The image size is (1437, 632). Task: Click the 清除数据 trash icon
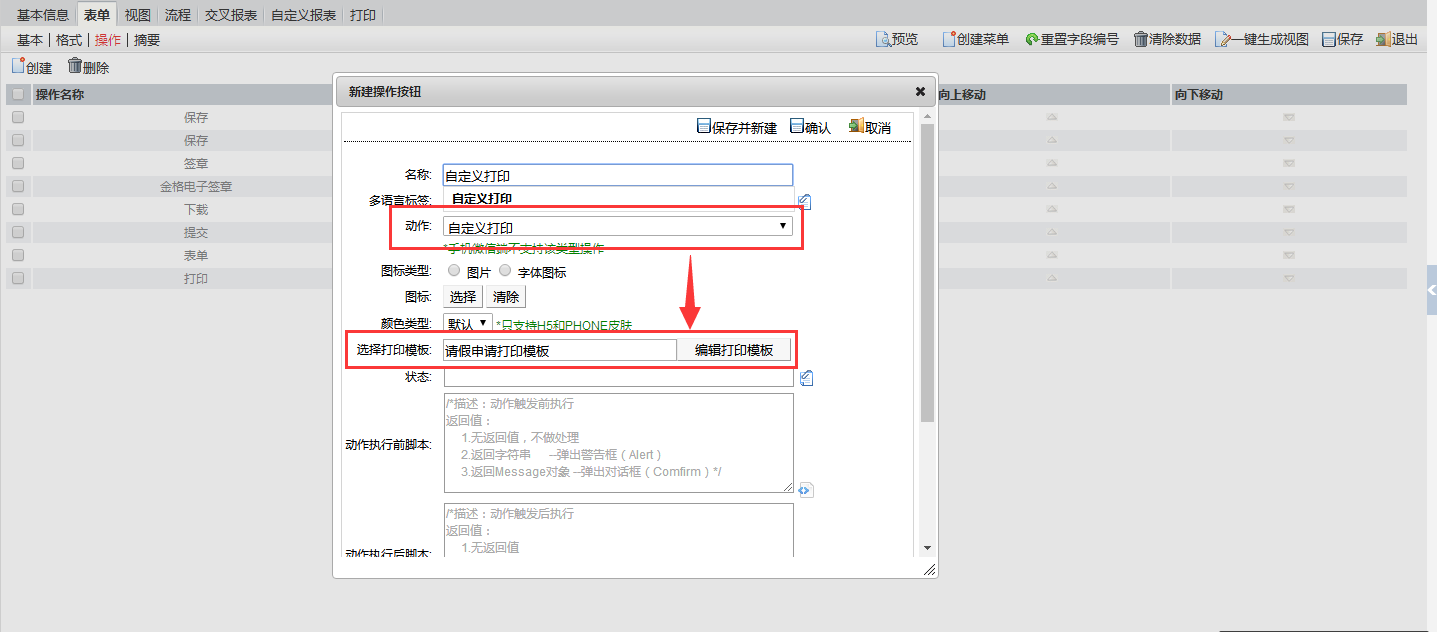pyautogui.click(x=1140, y=39)
